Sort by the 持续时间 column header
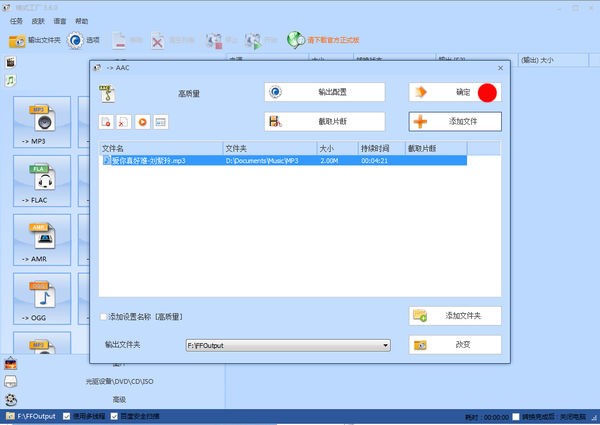Viewport: 600px width, 425px height. pyautogui.click(x=382, y=148)
